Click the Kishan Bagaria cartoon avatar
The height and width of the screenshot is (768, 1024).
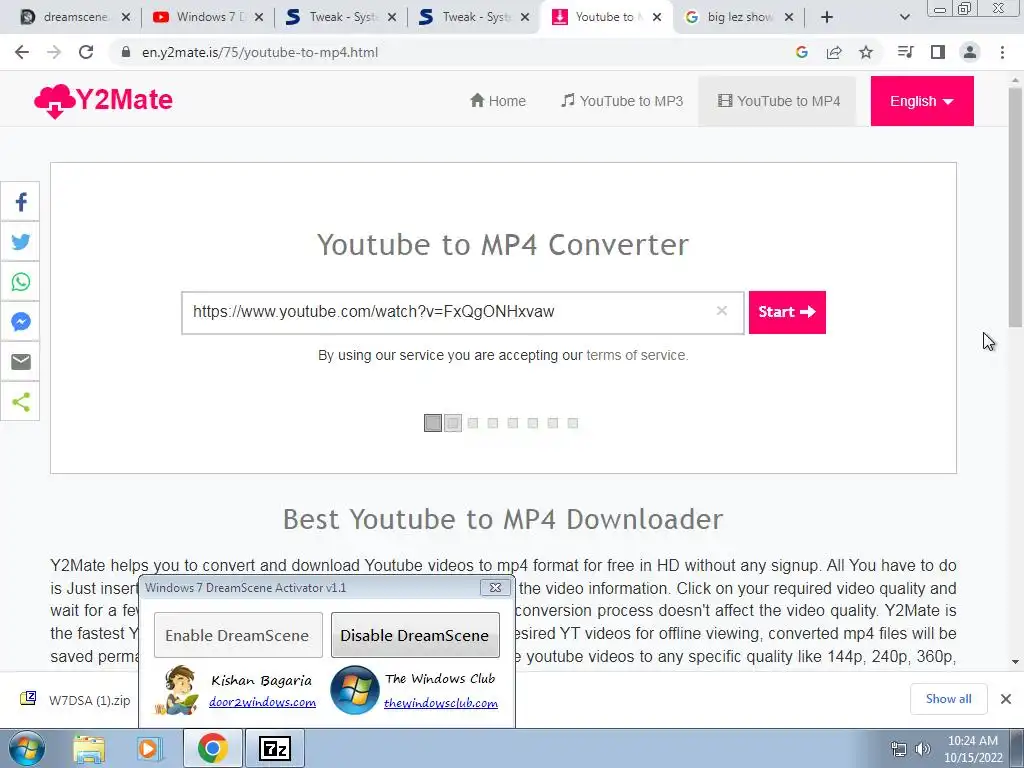(x=178, y=690)
